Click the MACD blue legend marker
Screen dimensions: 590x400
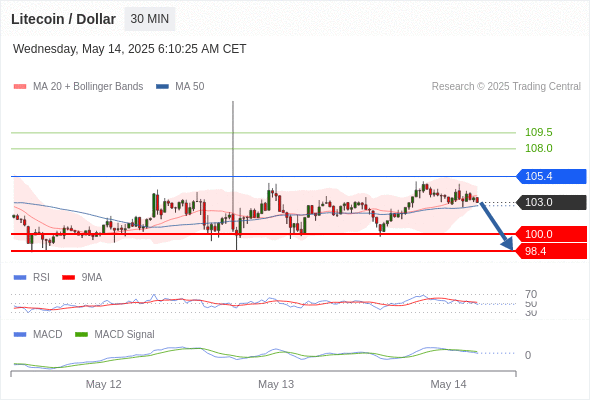click(20, 334)
